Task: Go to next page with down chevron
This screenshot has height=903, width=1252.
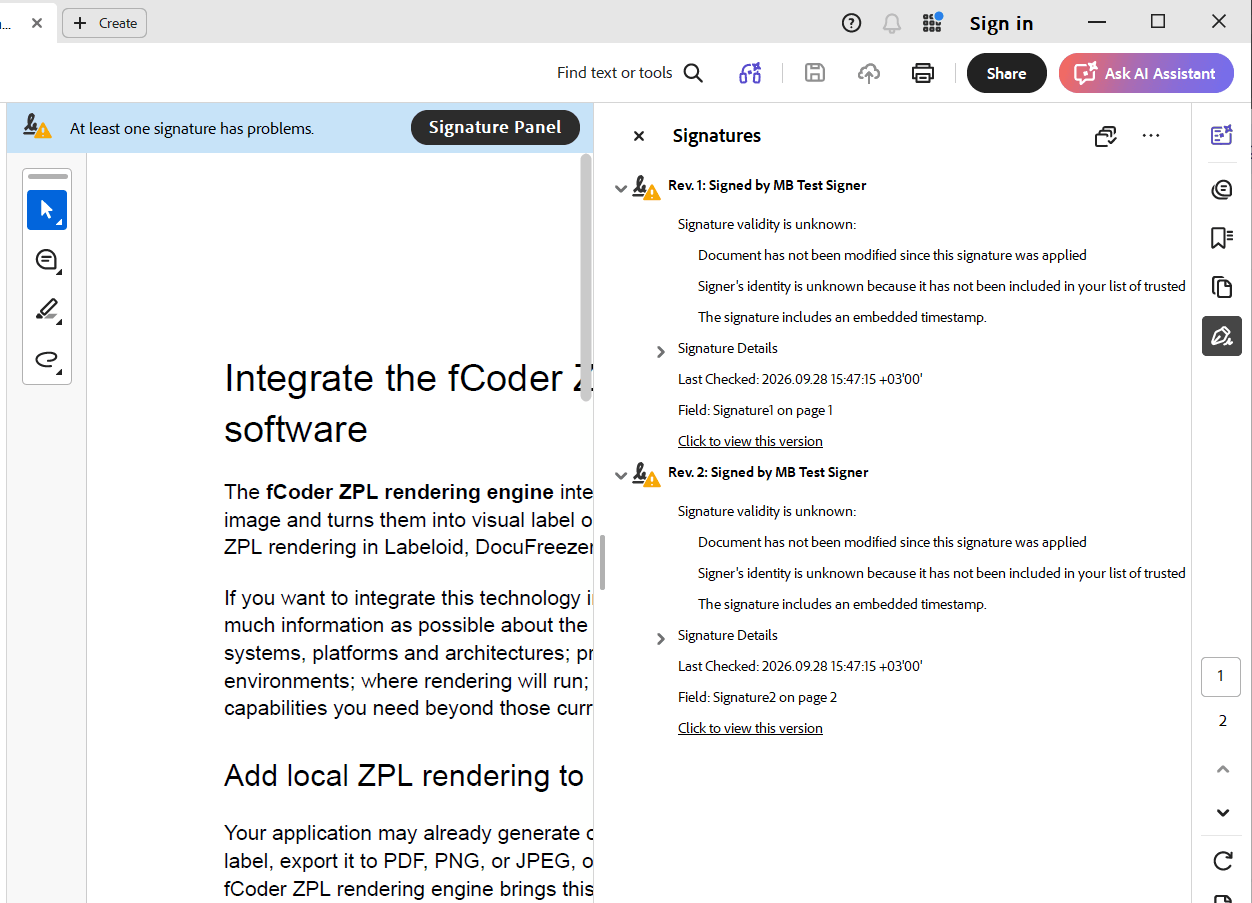Action: click(1222, 813)
